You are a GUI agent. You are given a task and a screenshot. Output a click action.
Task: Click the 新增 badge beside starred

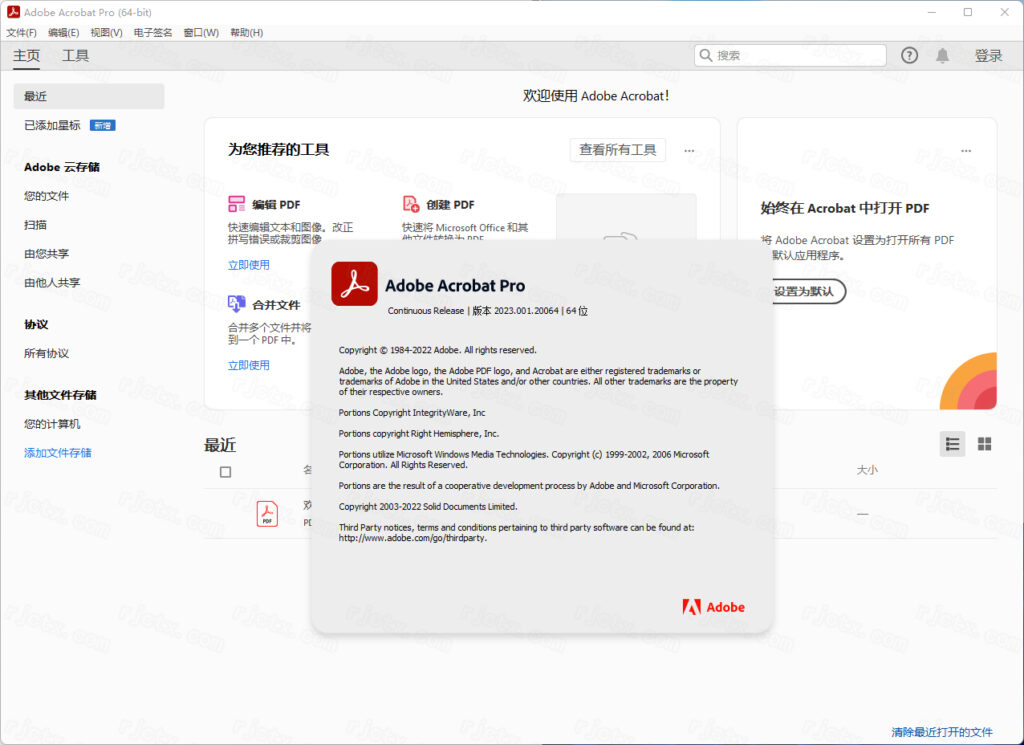[103, 125]
